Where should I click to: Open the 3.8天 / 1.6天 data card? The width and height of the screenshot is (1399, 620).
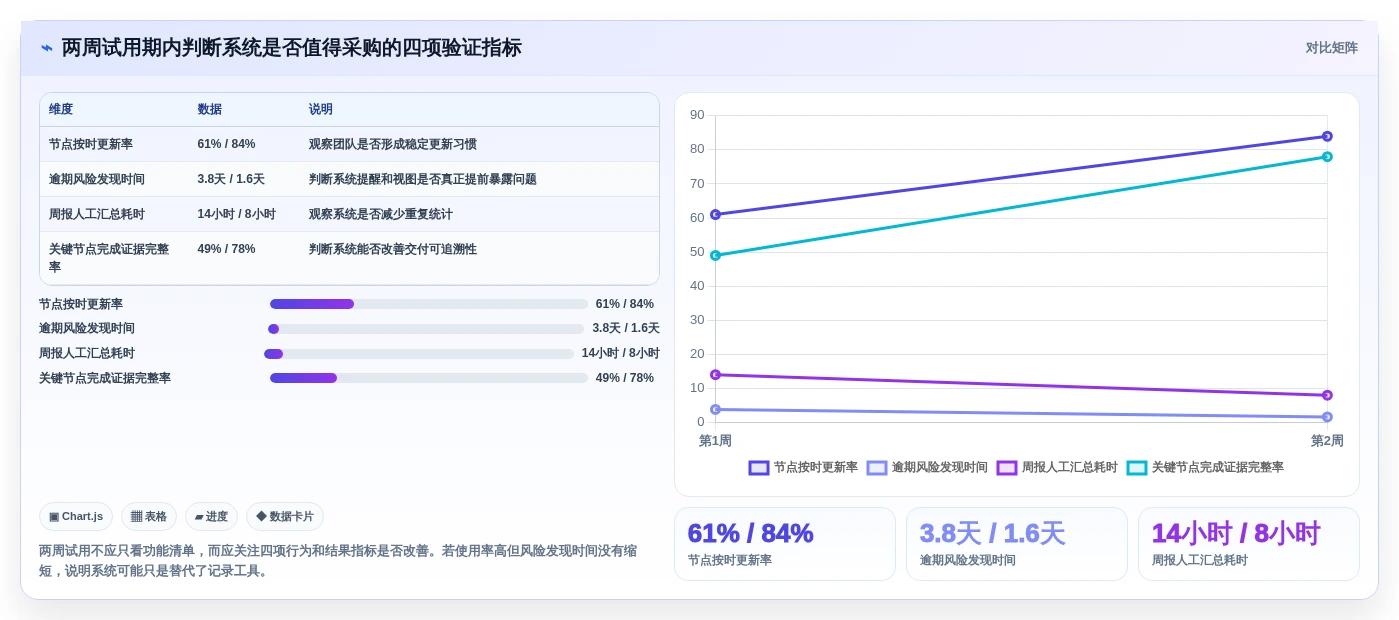pos(1017,544)
